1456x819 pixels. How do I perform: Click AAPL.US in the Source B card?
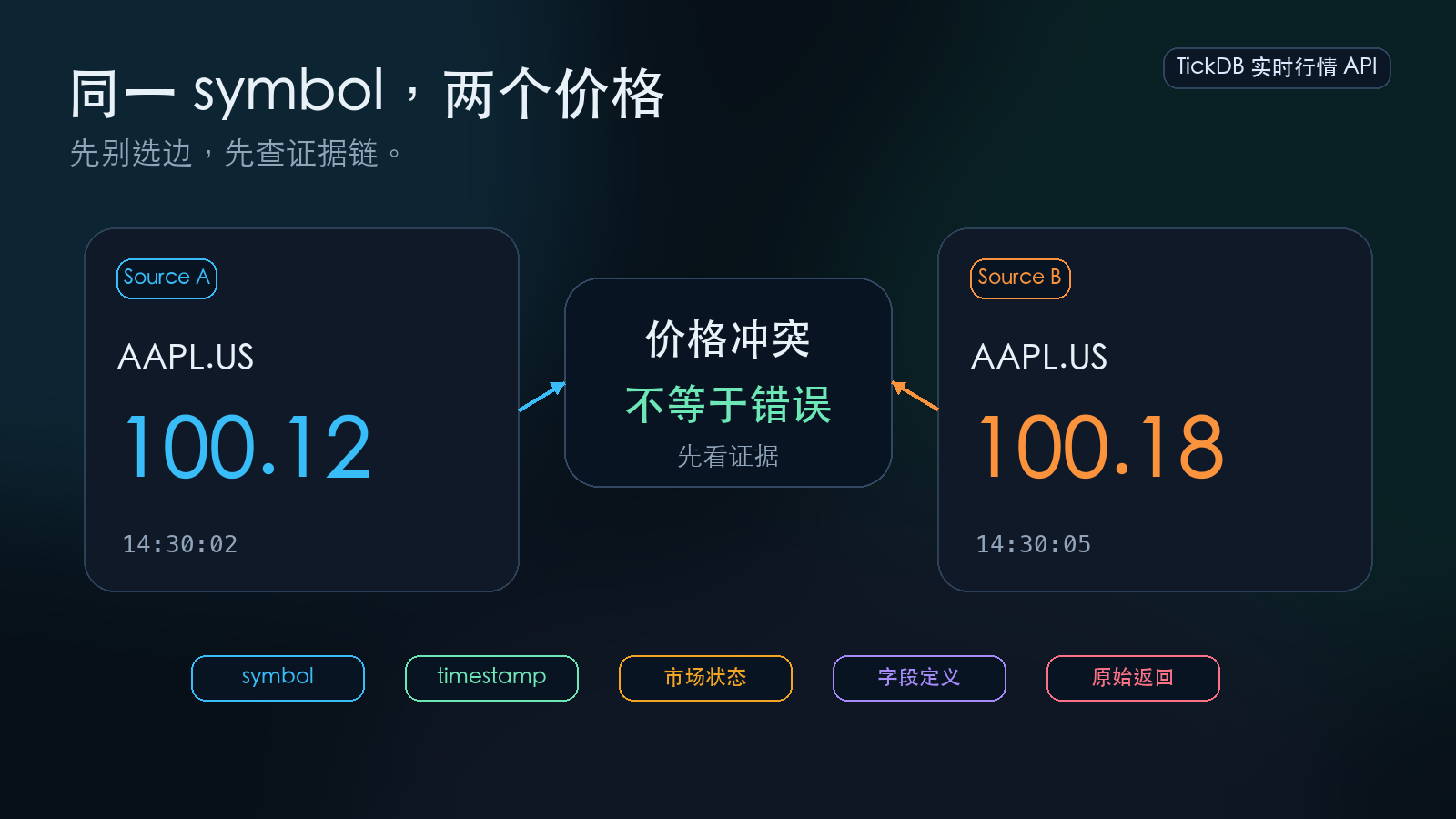point(1039,357)
